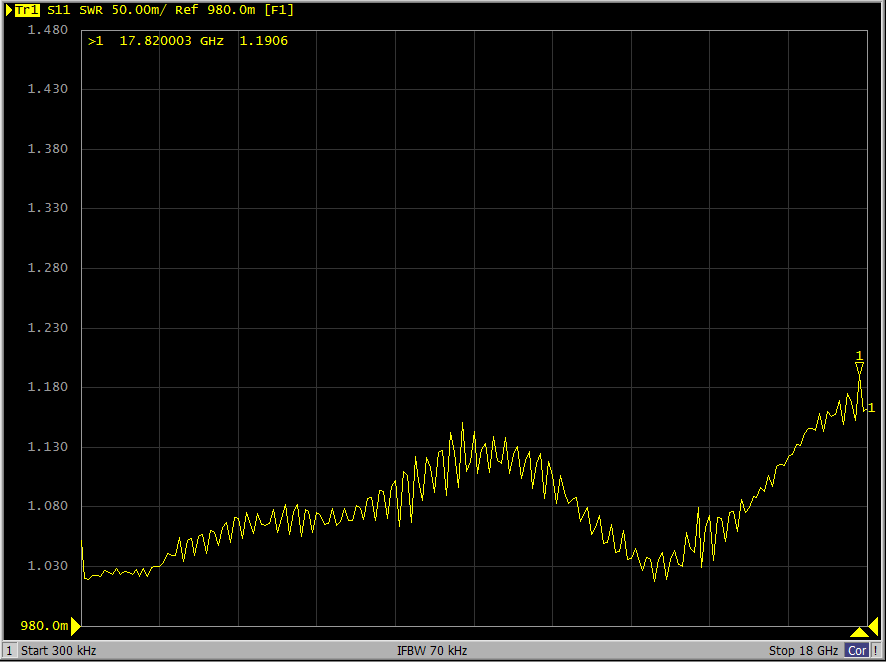Select the highlighted Tr1 trace label
Viewport: 886px width, 662px height.
tap(28, 10)
